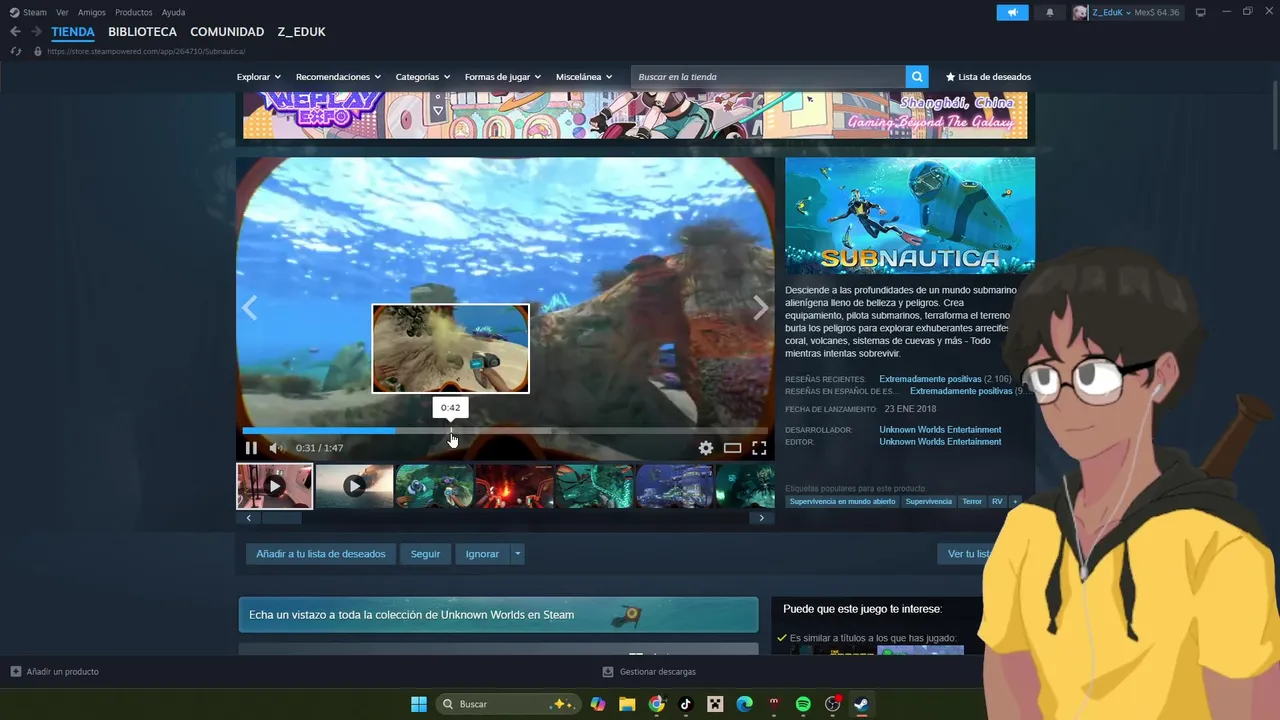Open the Steam menu

pos(28,12)
